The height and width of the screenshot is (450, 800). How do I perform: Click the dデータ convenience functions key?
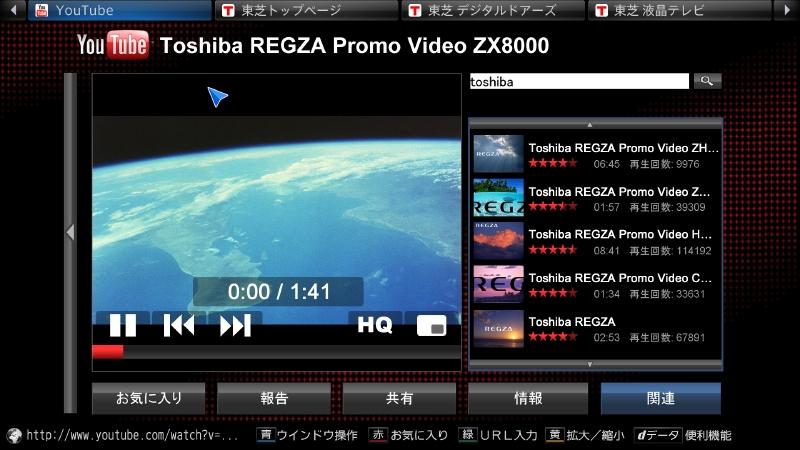[x=658, y=435]
